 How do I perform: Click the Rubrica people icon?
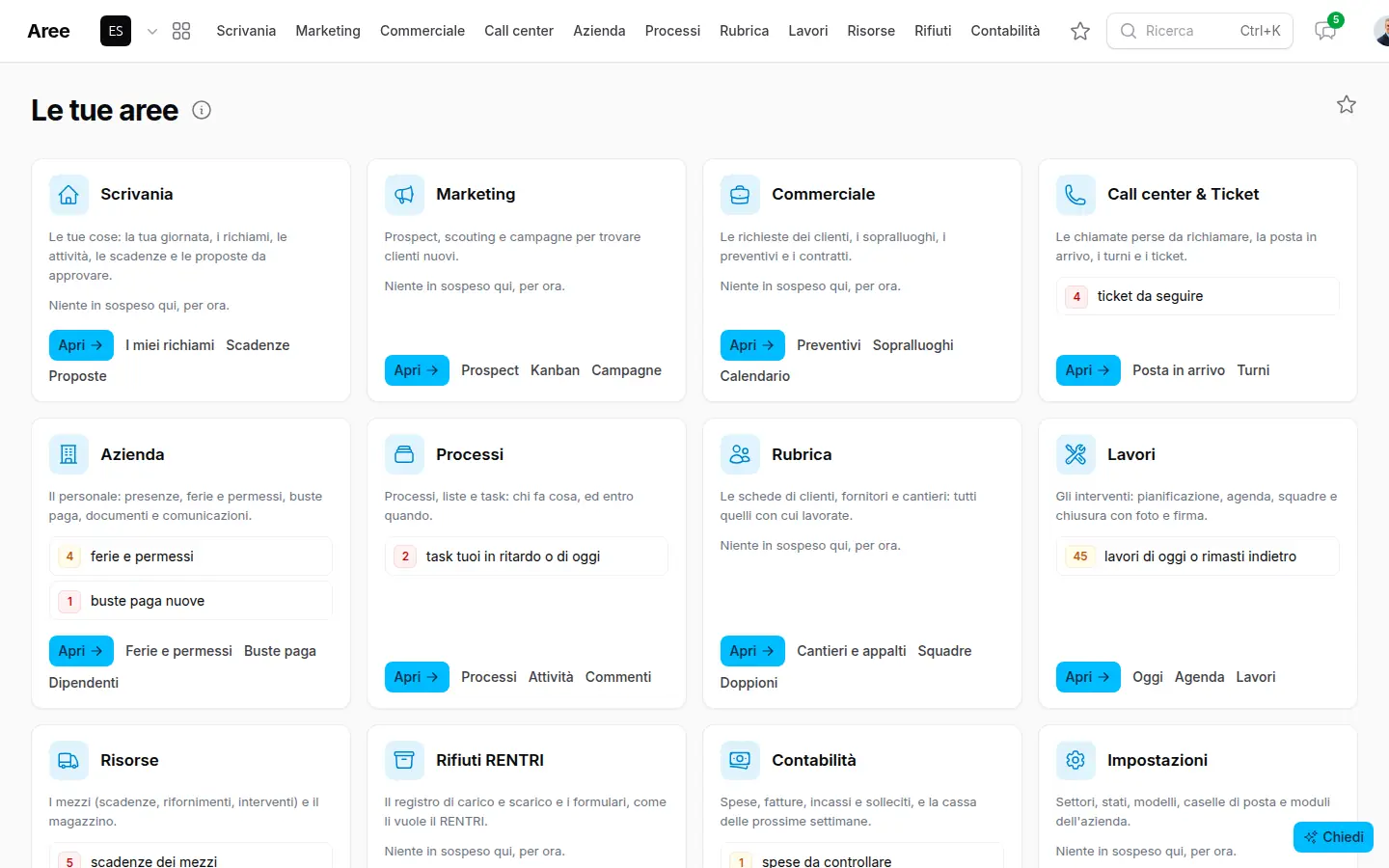740,454
